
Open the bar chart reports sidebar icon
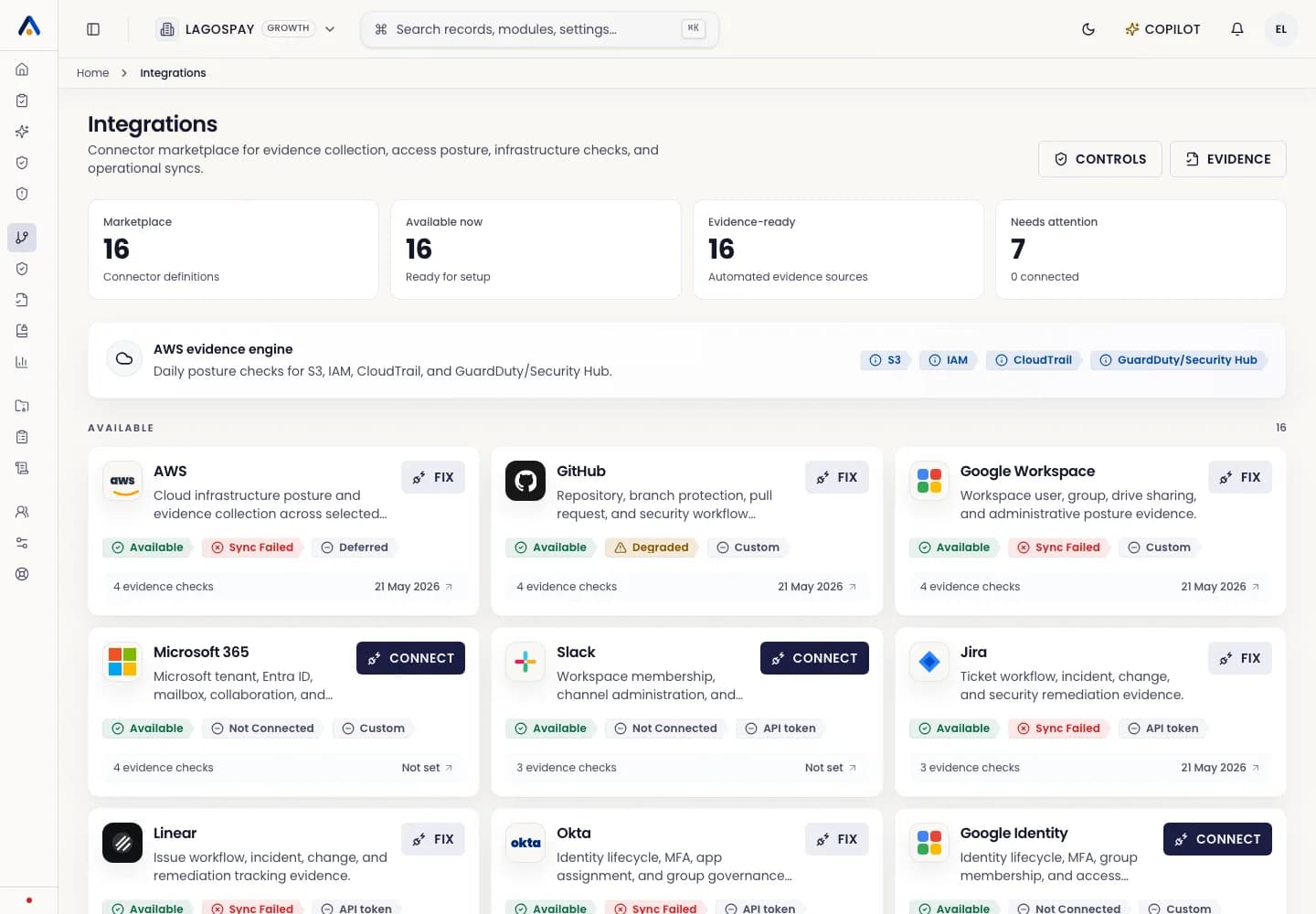22,362
